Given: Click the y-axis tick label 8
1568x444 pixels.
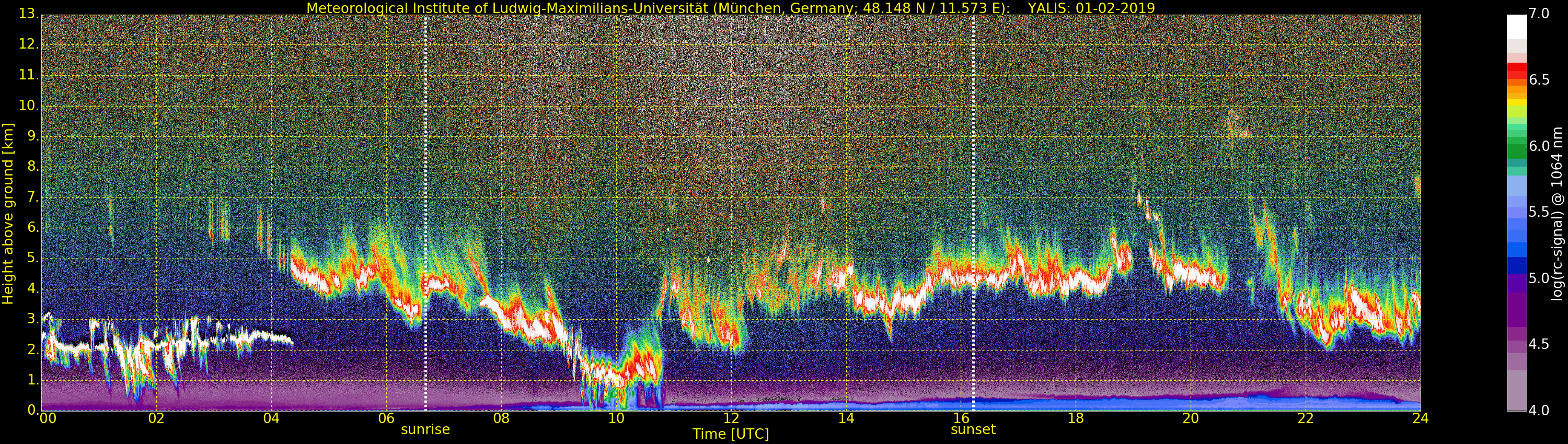Looking at the screenshot, I should click(x=33, y=167).
